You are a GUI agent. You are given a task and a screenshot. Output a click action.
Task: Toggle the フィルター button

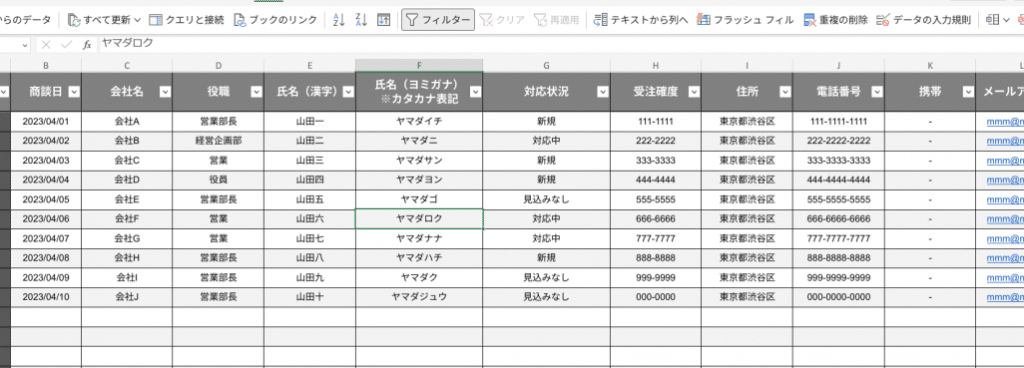click(x=438, y=20)
